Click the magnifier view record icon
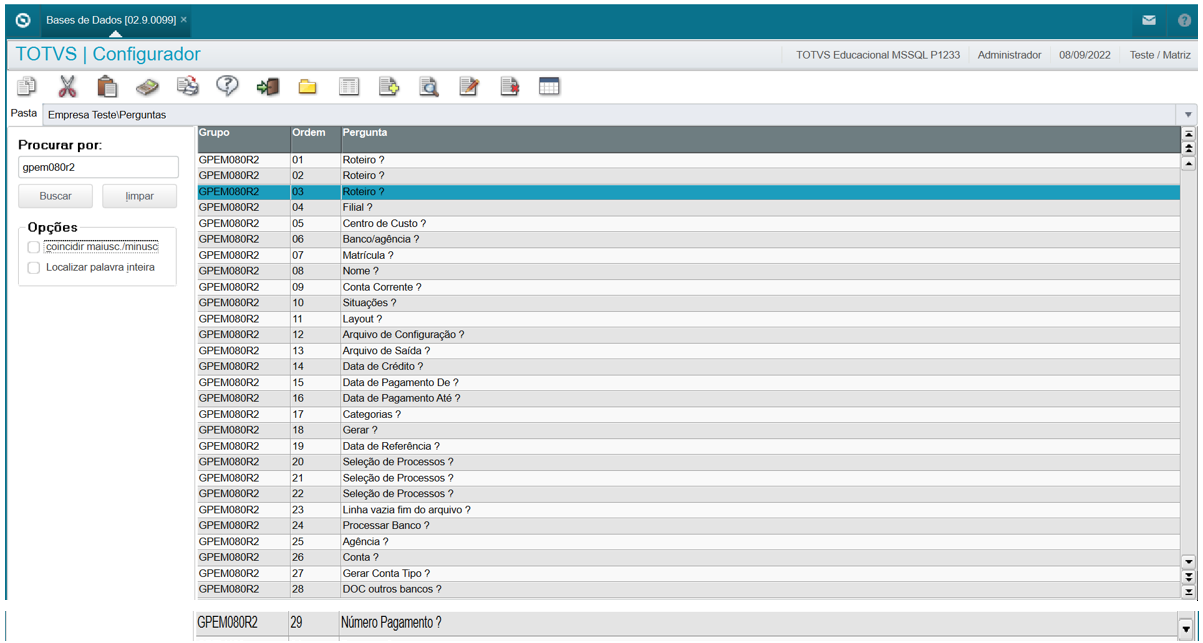Image resolution: width=1203 pixels, height=643 pixels. (x=429, y=87)
